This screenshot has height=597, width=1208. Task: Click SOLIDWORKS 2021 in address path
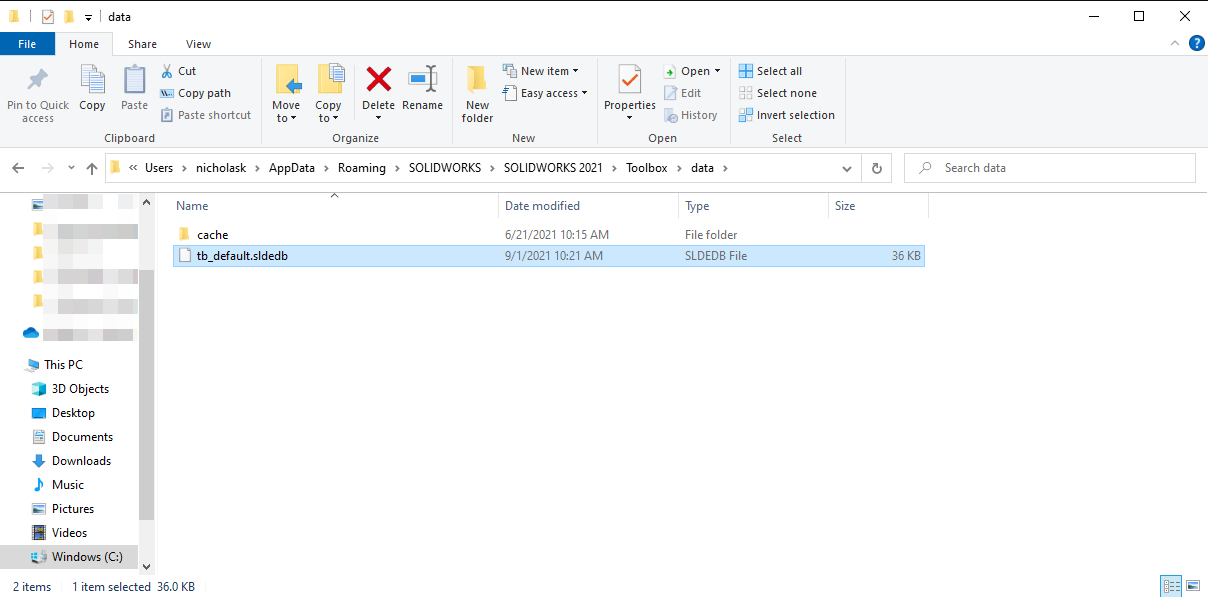pyautogui.click(x=553, y=168)
